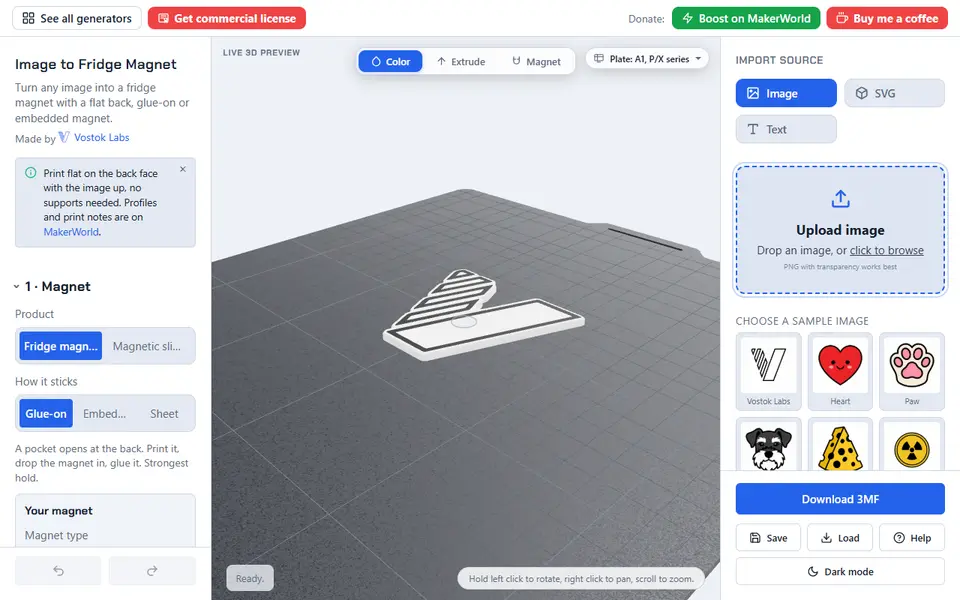Switch preview to the Extrude tab

(x=461, y=61)
